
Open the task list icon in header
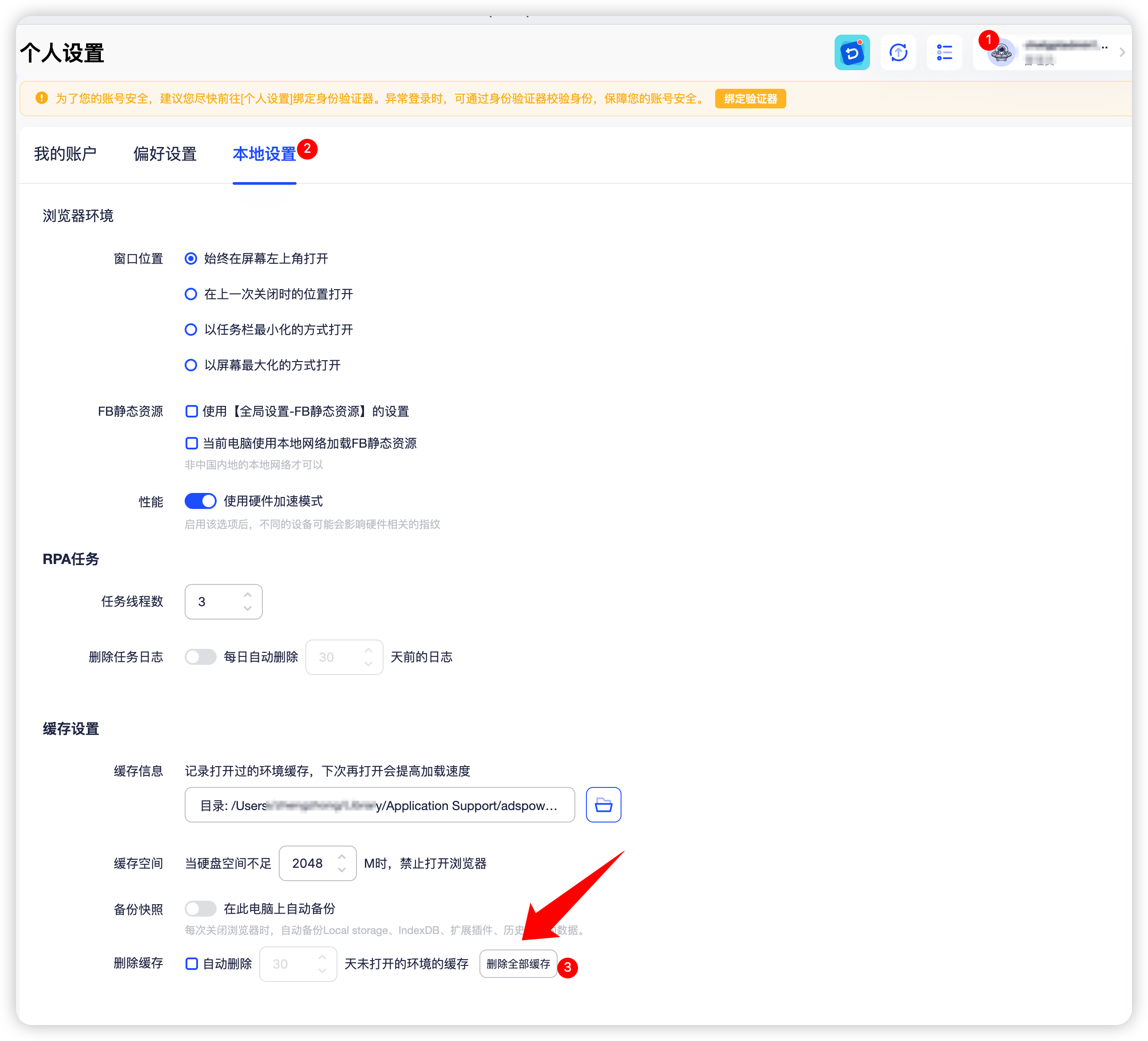coord(944,52)
